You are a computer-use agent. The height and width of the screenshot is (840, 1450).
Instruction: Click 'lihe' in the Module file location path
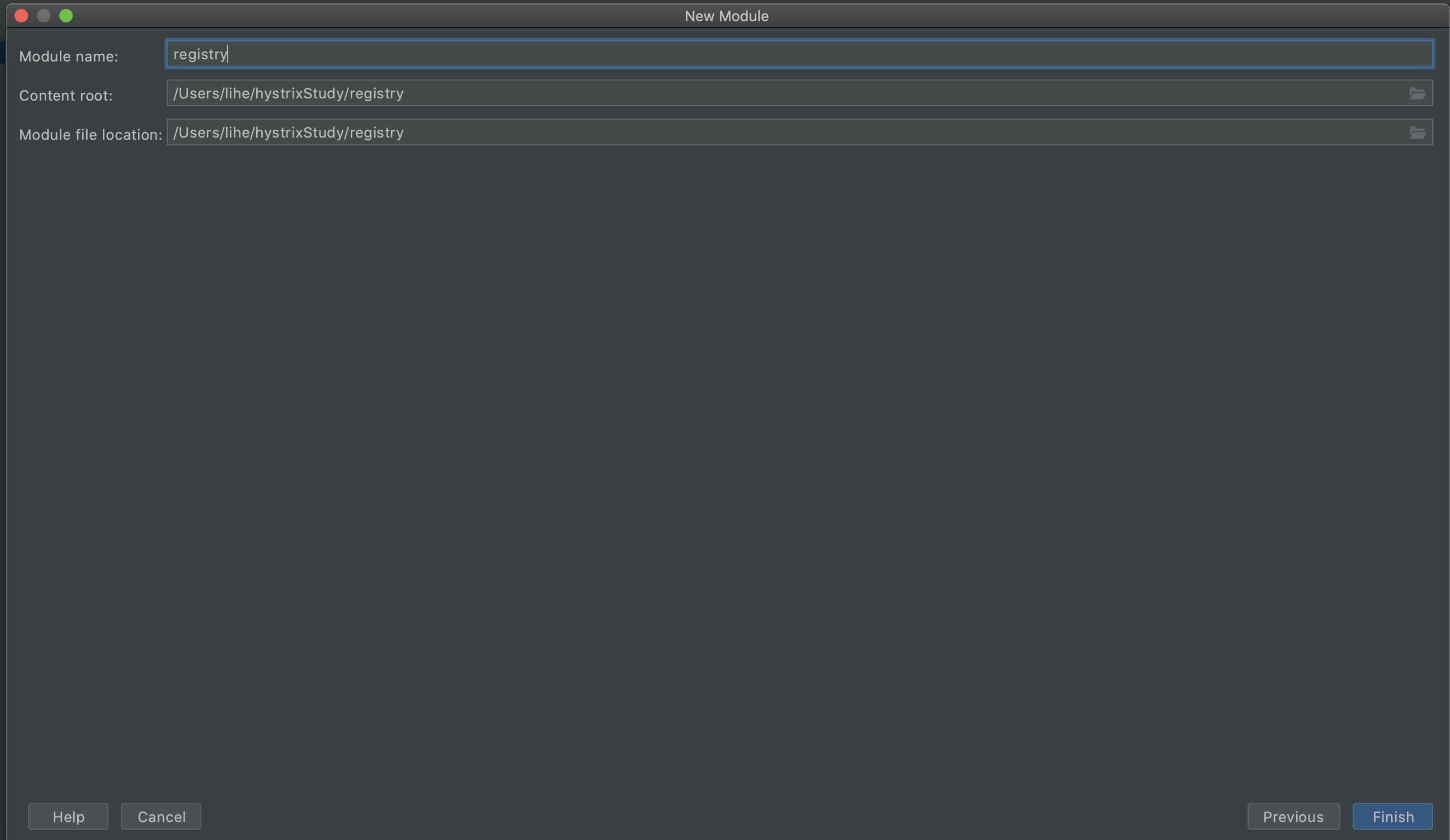(237, 133)
